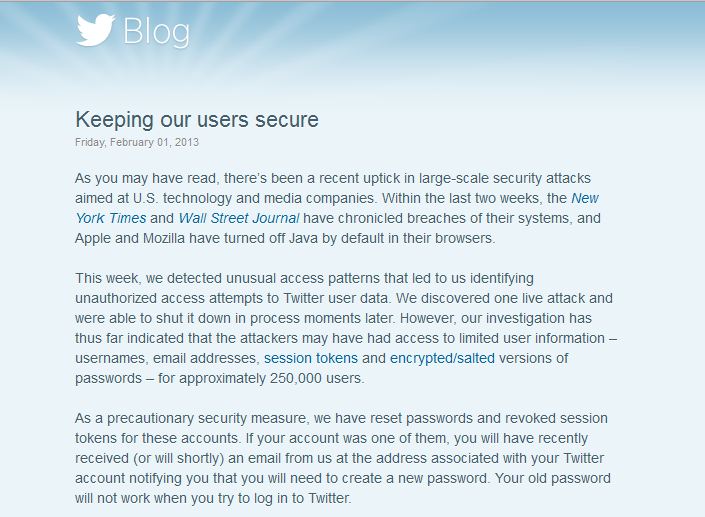Follow the "session tokens" link
The image size is (705, 517).
(311, 358)
